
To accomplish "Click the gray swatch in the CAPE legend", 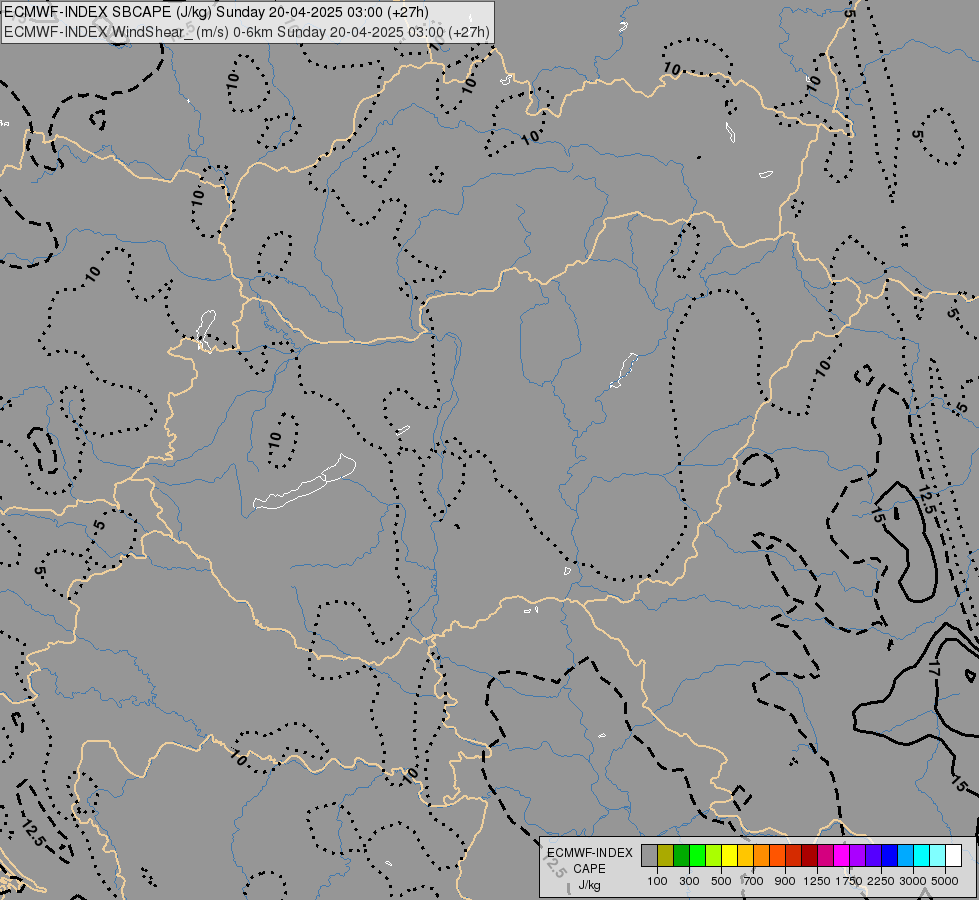I will click(649, 855).
